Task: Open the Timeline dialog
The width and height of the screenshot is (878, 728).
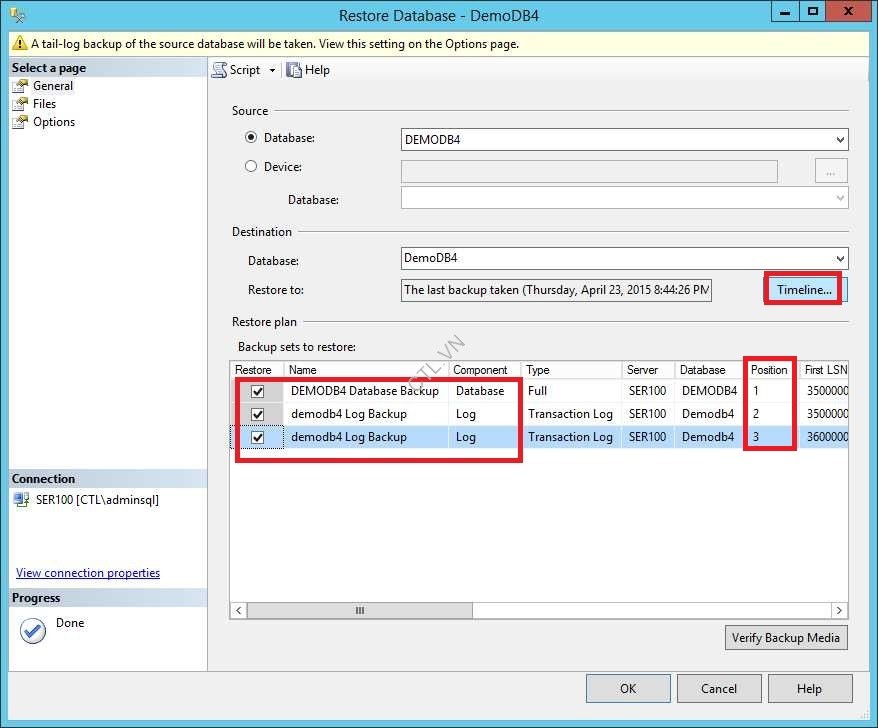Action: 804,290
